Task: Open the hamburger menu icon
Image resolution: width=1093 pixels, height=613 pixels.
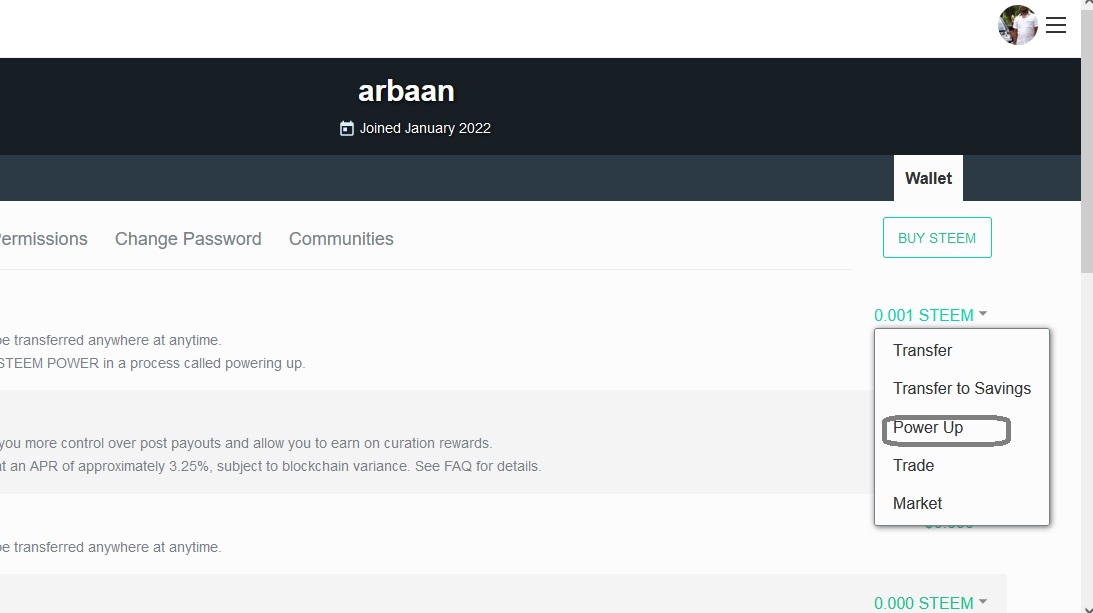Action: (1055, 25)
